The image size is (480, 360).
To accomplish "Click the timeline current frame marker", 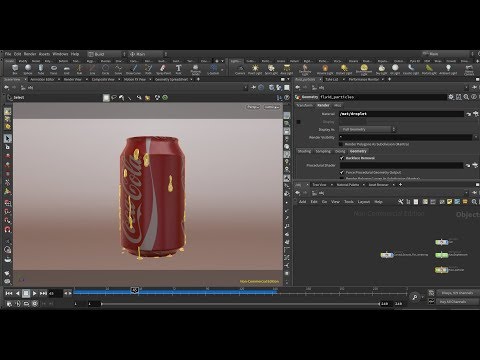I will click(134, 290).
